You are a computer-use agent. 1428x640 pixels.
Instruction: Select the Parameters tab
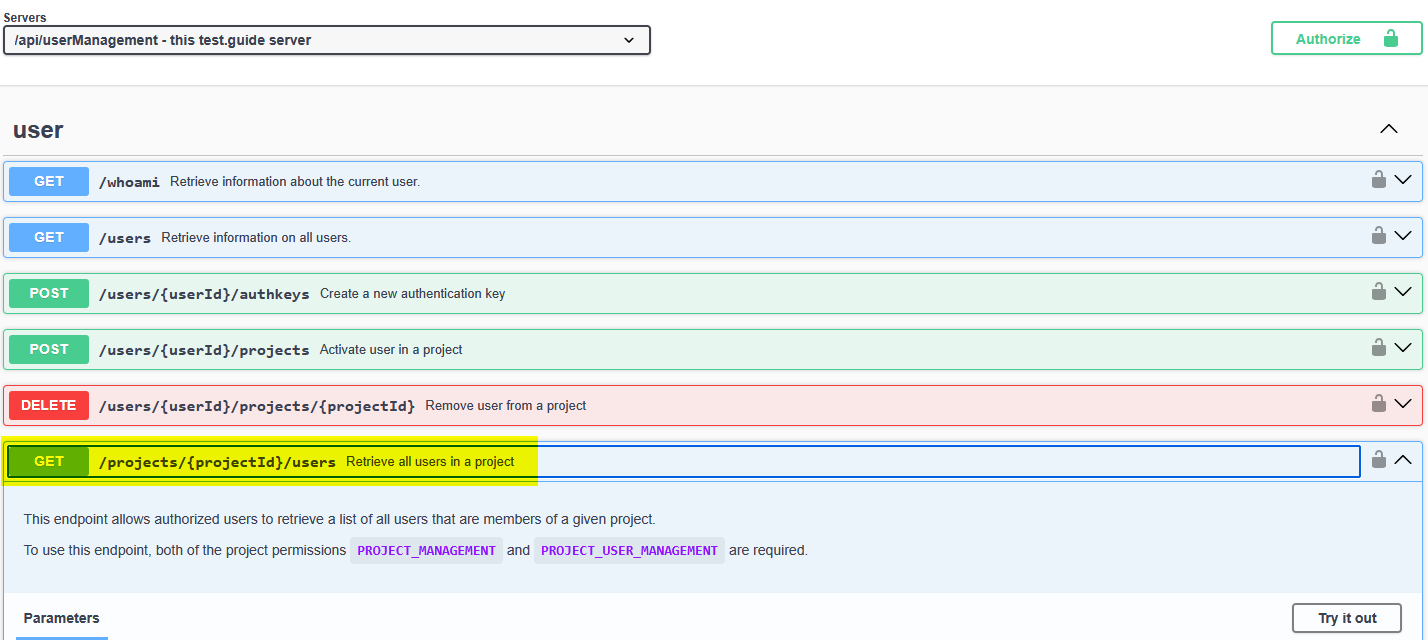[x=62, y=618]
